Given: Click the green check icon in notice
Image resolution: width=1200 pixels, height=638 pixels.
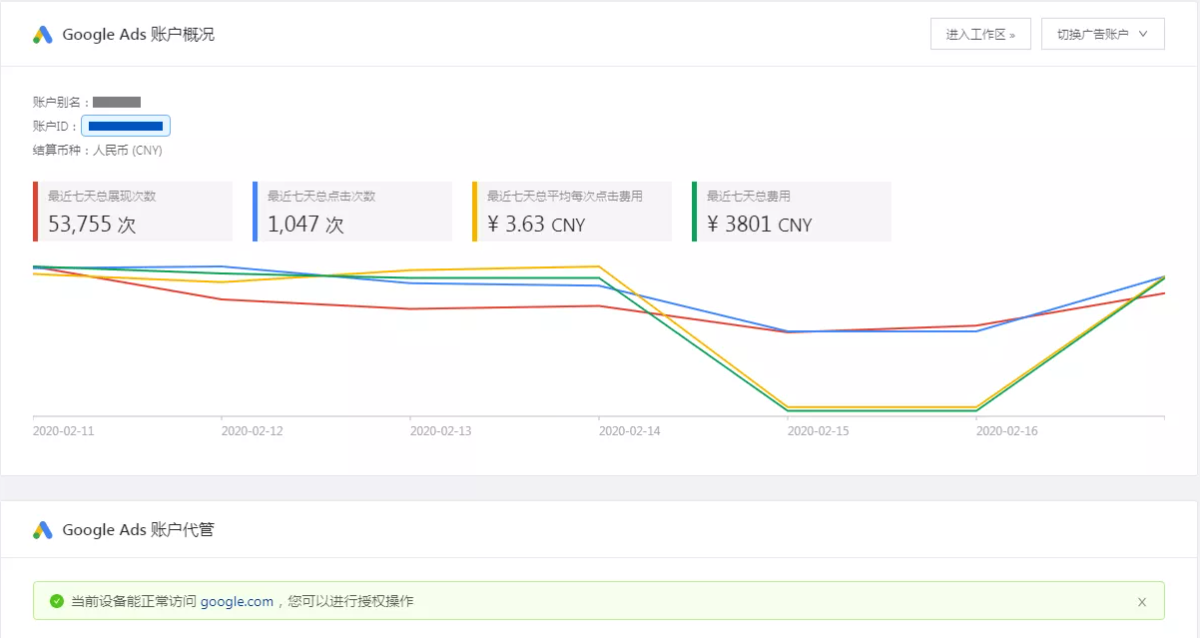Looking at the screenshot, I should point(55,602).
